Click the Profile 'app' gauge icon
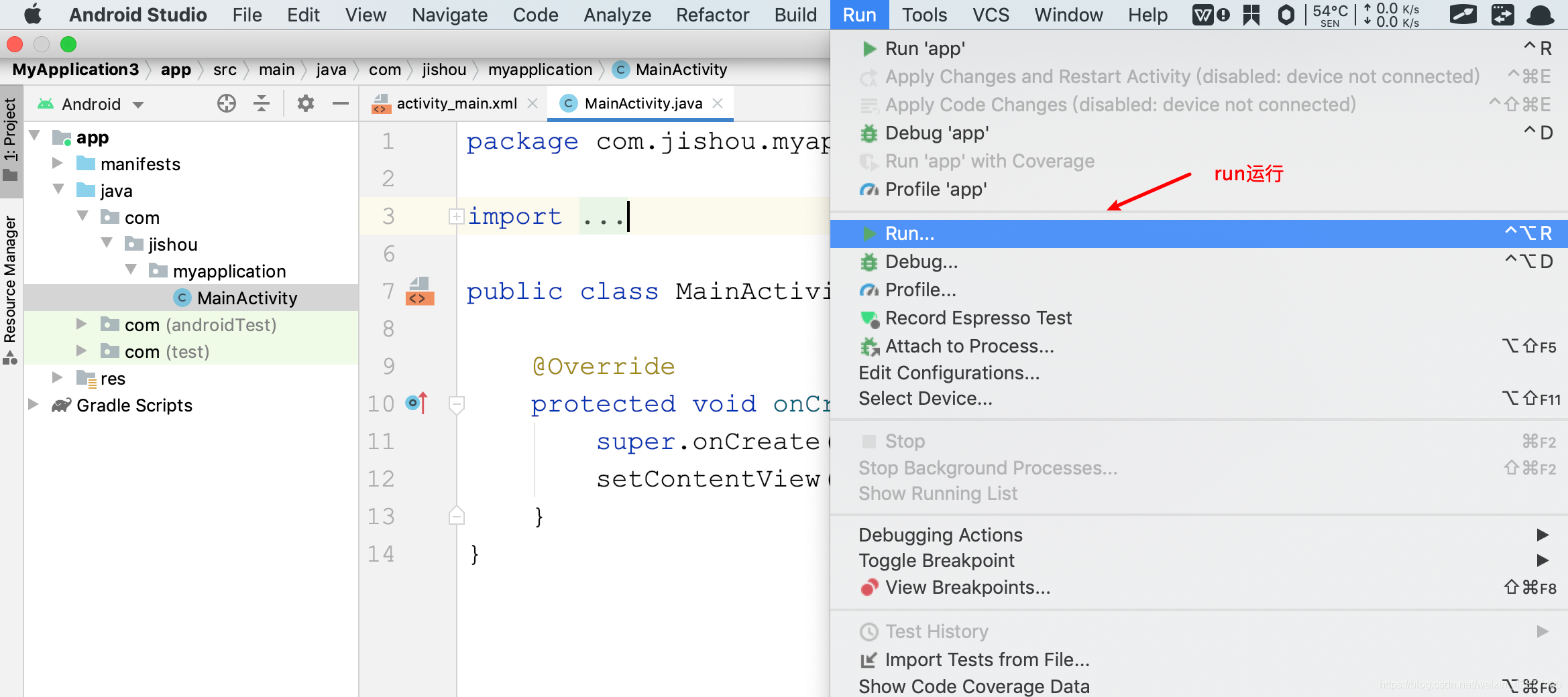Viewport: 1568px width, 697px height. [869, 190]
